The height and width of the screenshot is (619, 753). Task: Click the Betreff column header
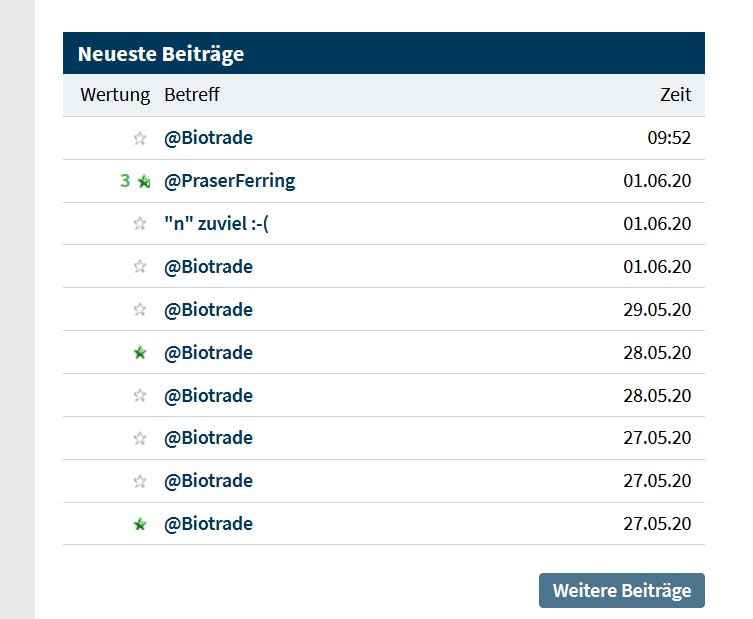(191, 95)
